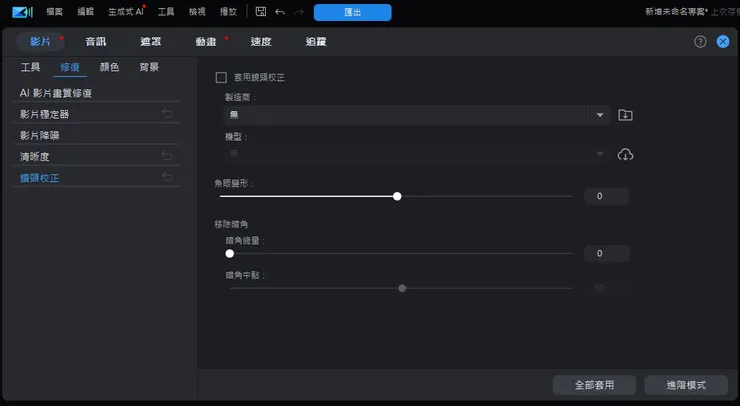The height and width of the screenshot is (406, 740).
Task: Click the blue 匯出 export button
Action: 353,12
